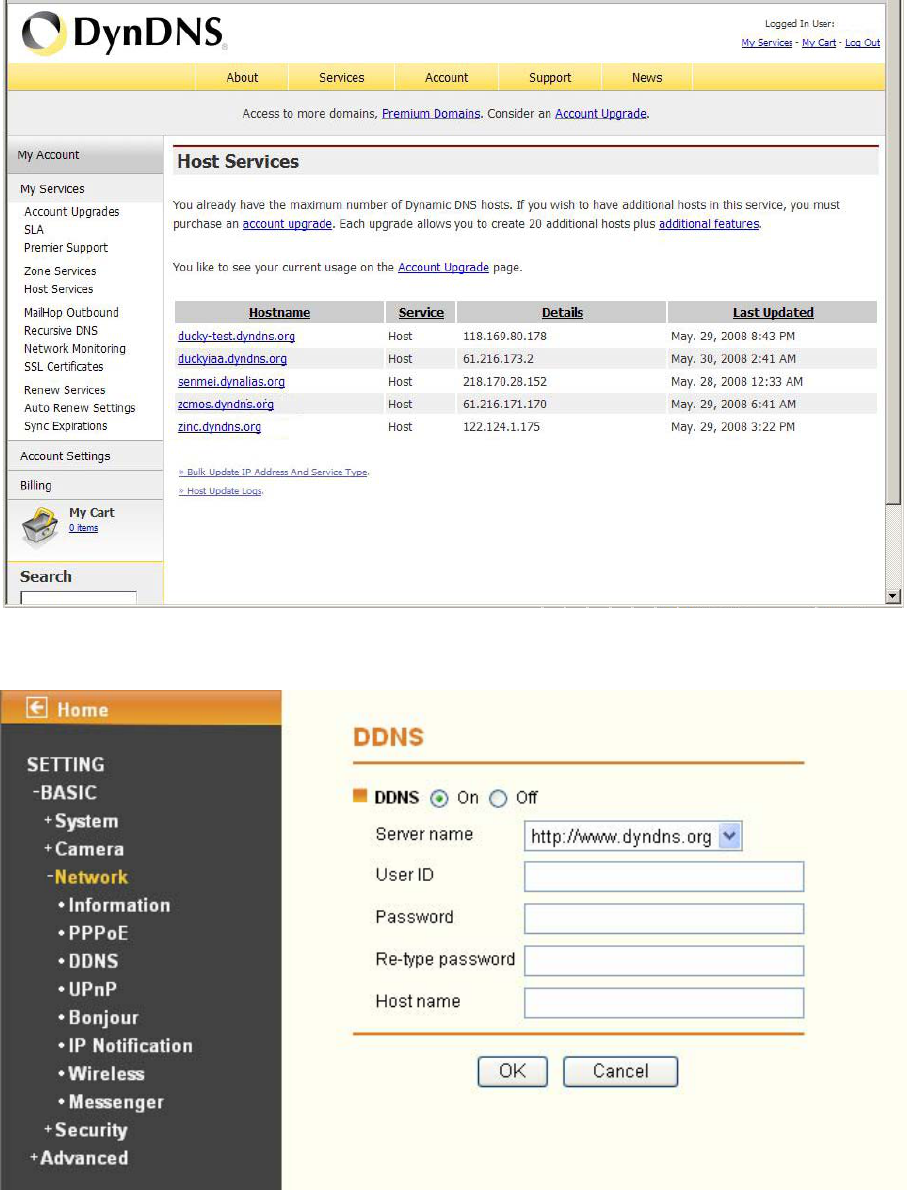Follow the Account Upgrade link in banner
This screenshot has height=1190, width=907.
point(601,114)
